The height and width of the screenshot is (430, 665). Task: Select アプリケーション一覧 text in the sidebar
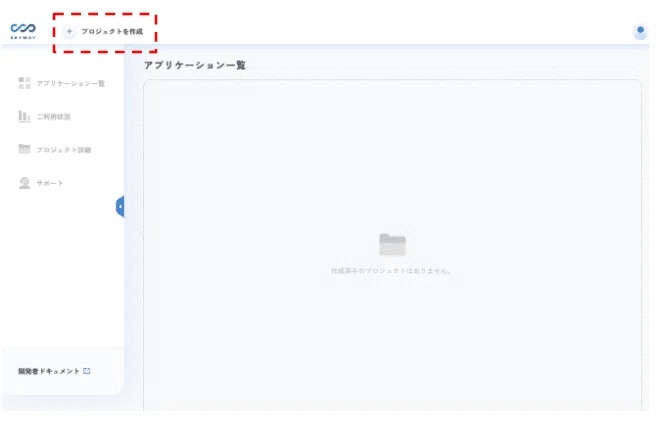71,83
